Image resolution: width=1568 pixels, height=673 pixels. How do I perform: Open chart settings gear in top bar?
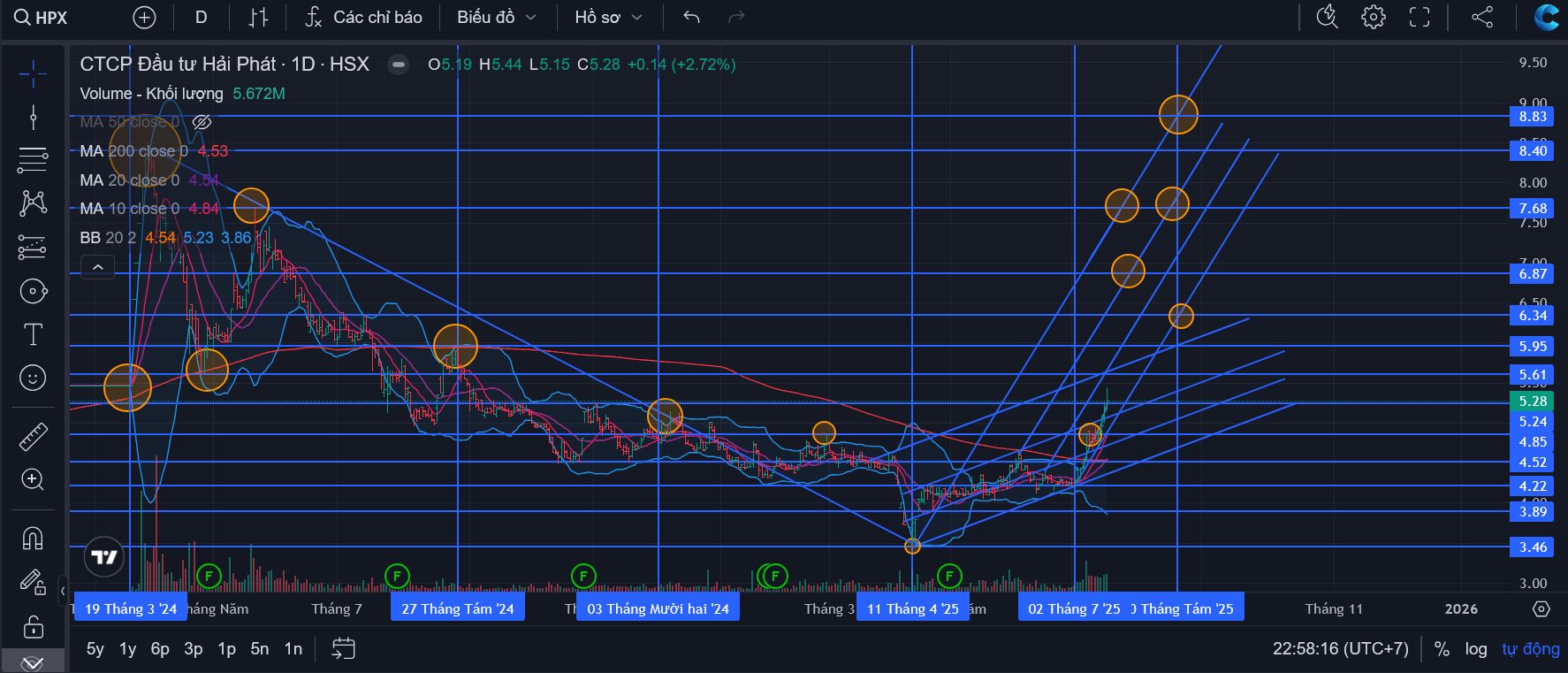click(1374, 18)
